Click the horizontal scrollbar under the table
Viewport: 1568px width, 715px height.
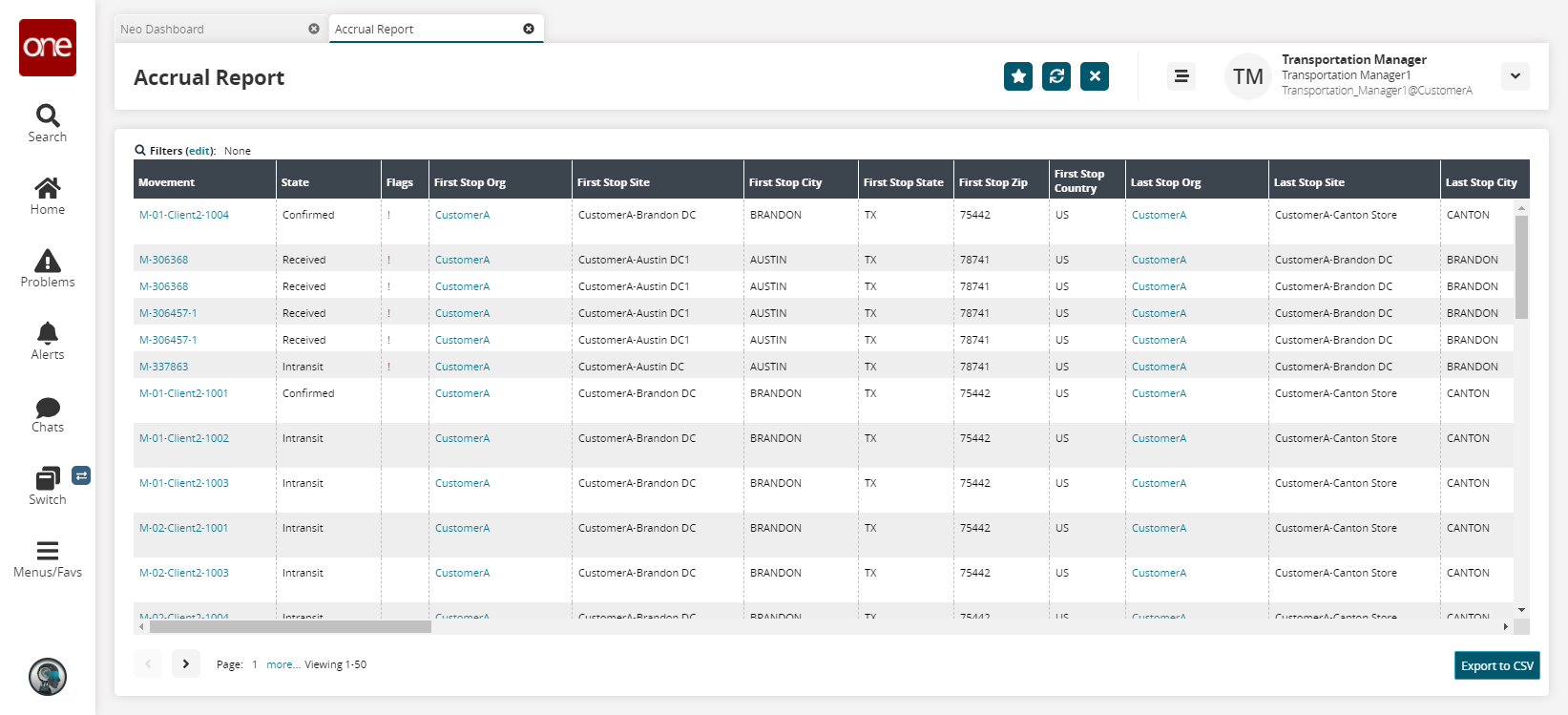pyautogui.click(x=290, y=627)
